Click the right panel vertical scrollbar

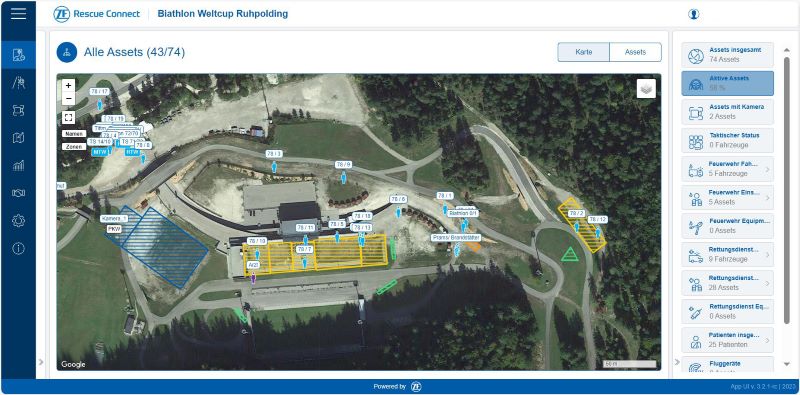pyautogui.click(x=786, y=190)
